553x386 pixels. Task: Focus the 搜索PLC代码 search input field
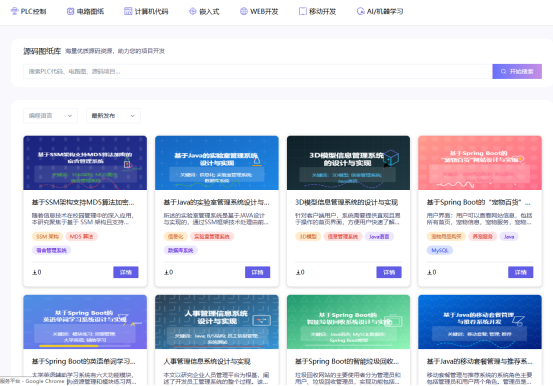[x=258, y=71]
